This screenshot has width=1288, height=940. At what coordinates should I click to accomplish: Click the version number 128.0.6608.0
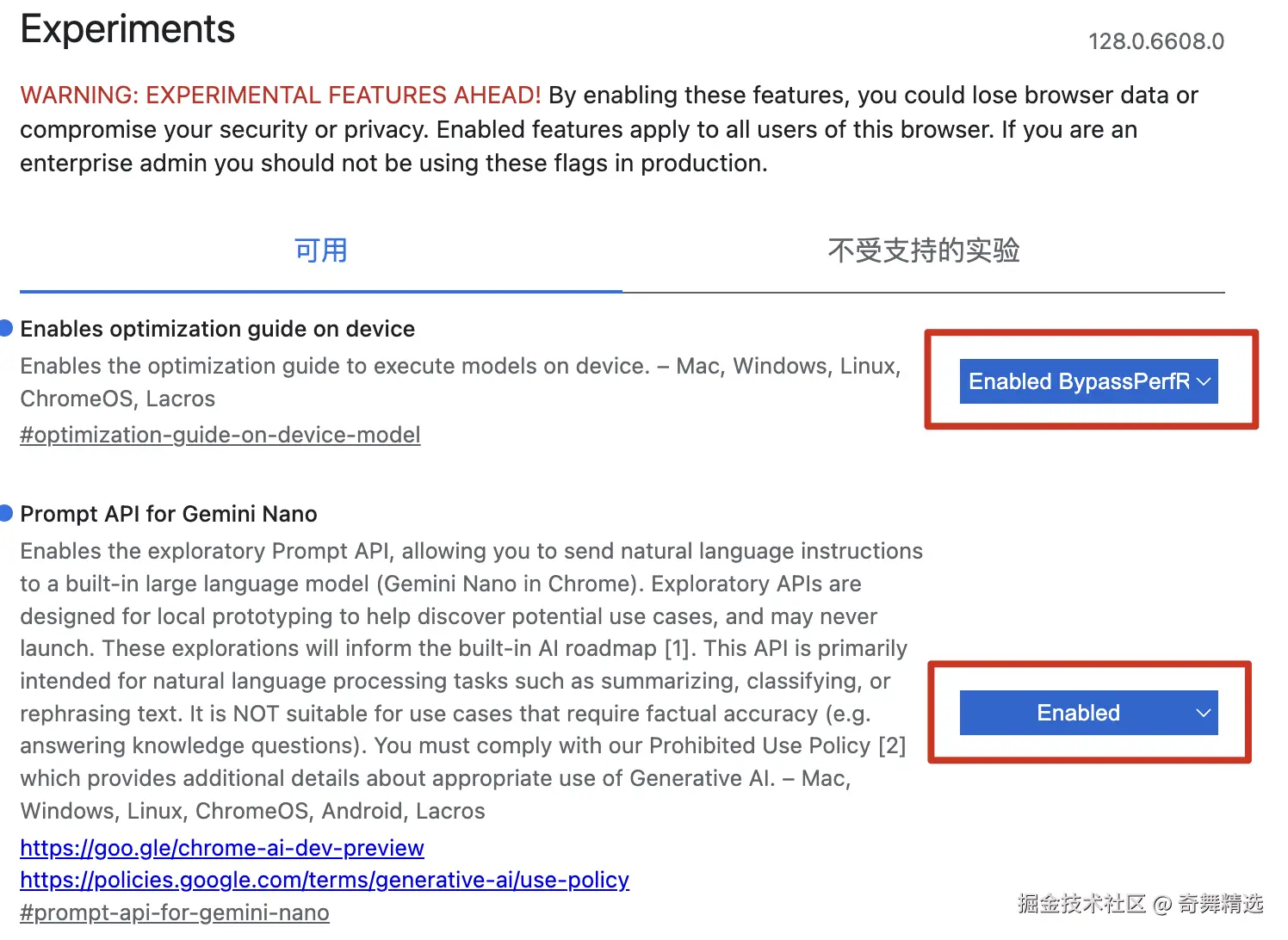coord(1155,41)
